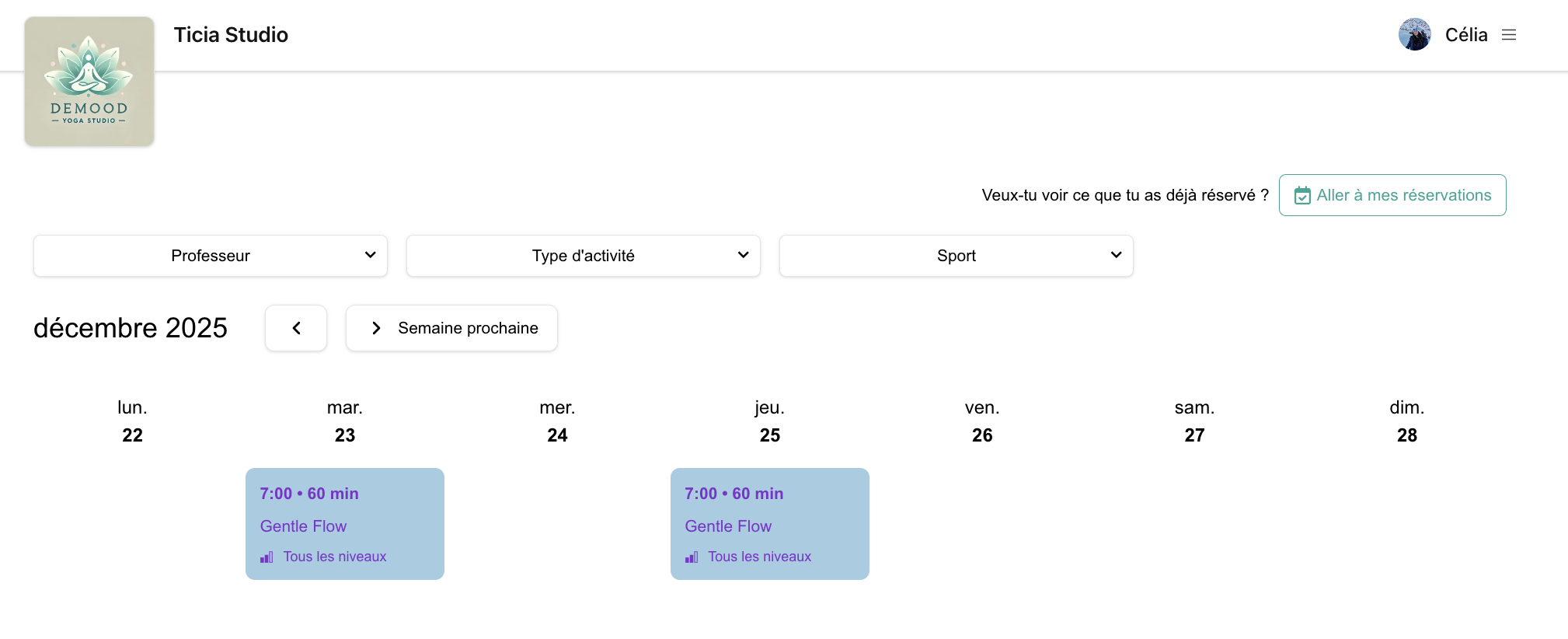Go to previous week with left chevron
1568x639 pixels.
click(x=296, y=328)
